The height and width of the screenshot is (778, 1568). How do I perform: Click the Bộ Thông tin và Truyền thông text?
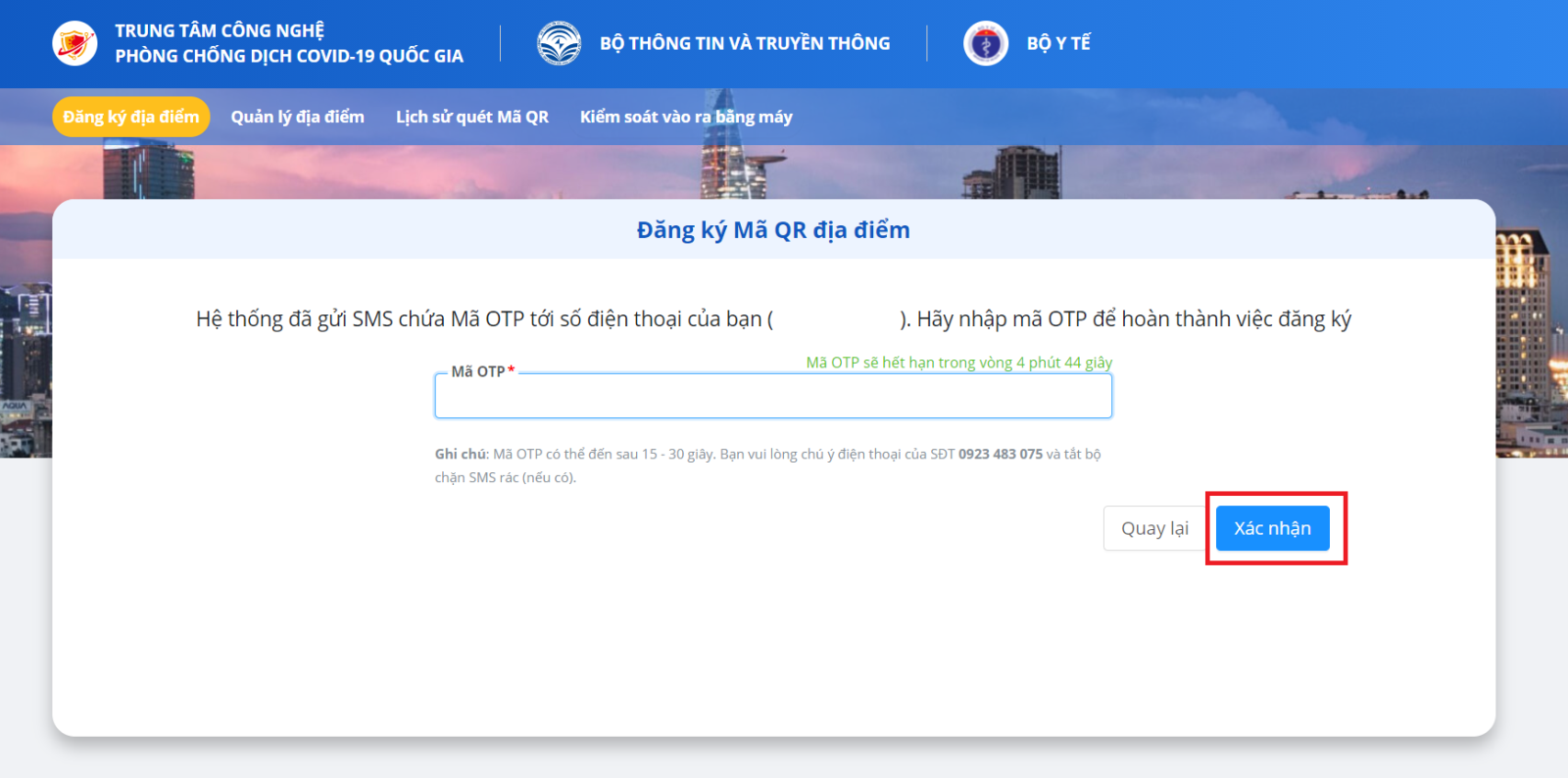pyautogui.click(x=745, y=43)
